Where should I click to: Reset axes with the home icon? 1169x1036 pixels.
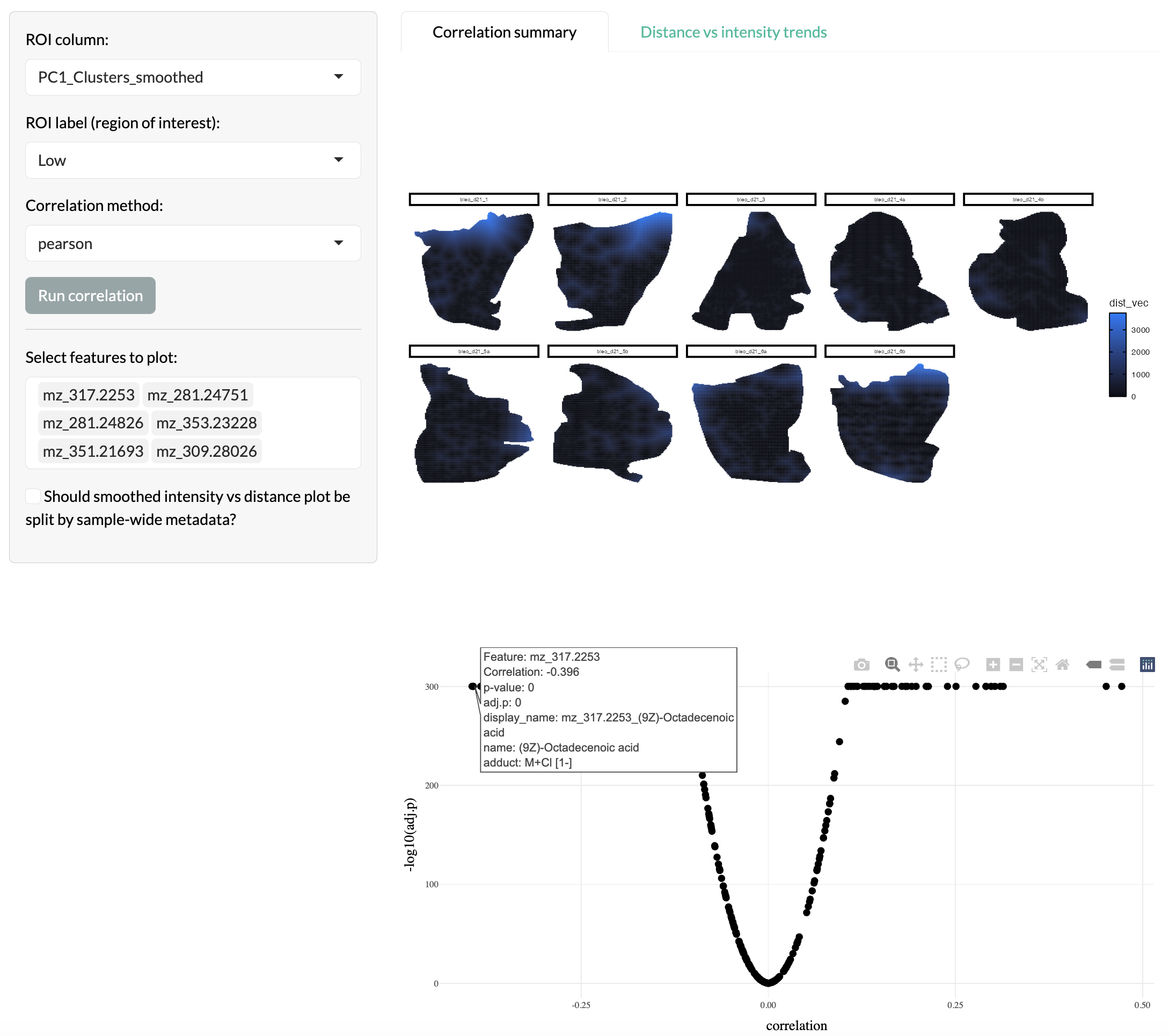coord(1063,664)
